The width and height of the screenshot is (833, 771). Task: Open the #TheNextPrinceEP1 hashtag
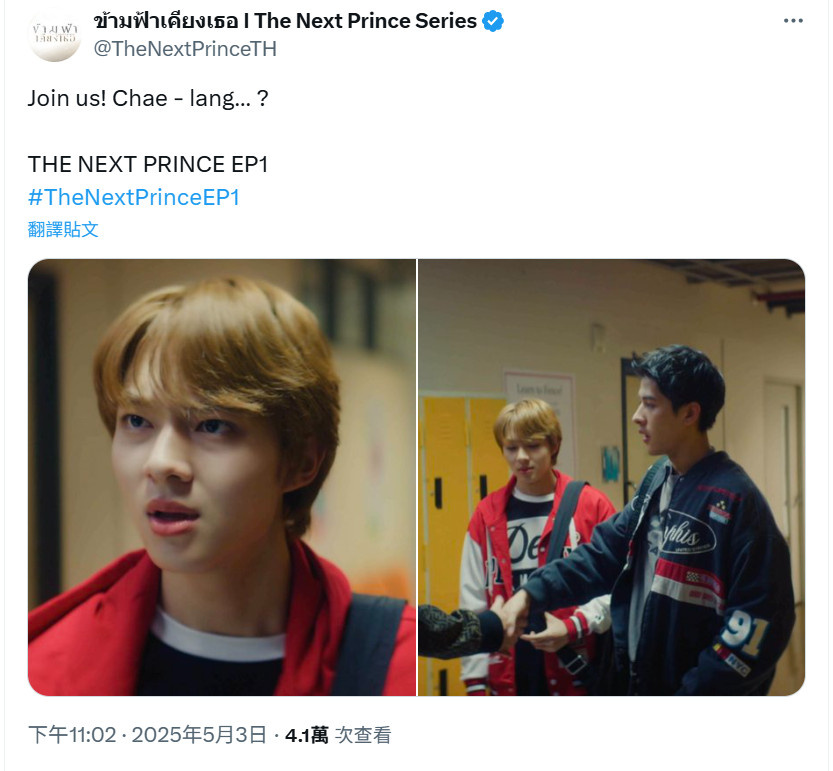coord(134,197)
